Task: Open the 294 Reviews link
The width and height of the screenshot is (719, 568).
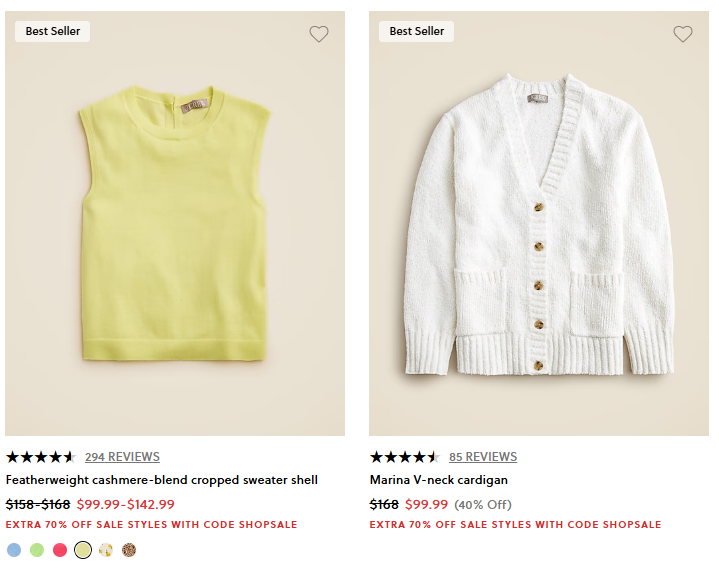Action: 122,457
